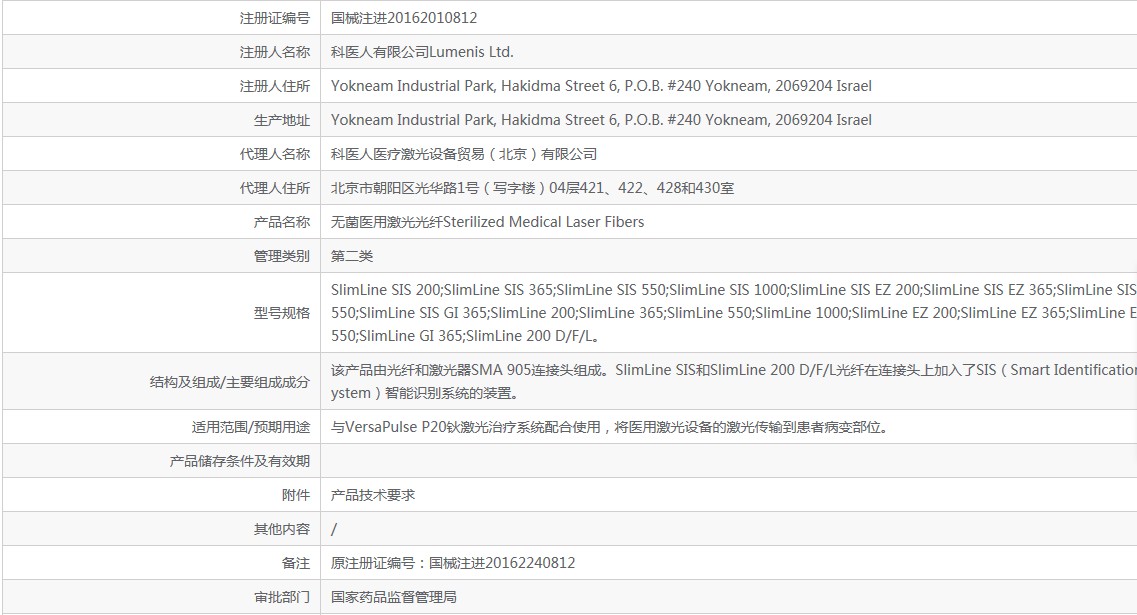Click the 备注 label
Viewport: 1137px width, 615px height.
(x=296, y=563)
